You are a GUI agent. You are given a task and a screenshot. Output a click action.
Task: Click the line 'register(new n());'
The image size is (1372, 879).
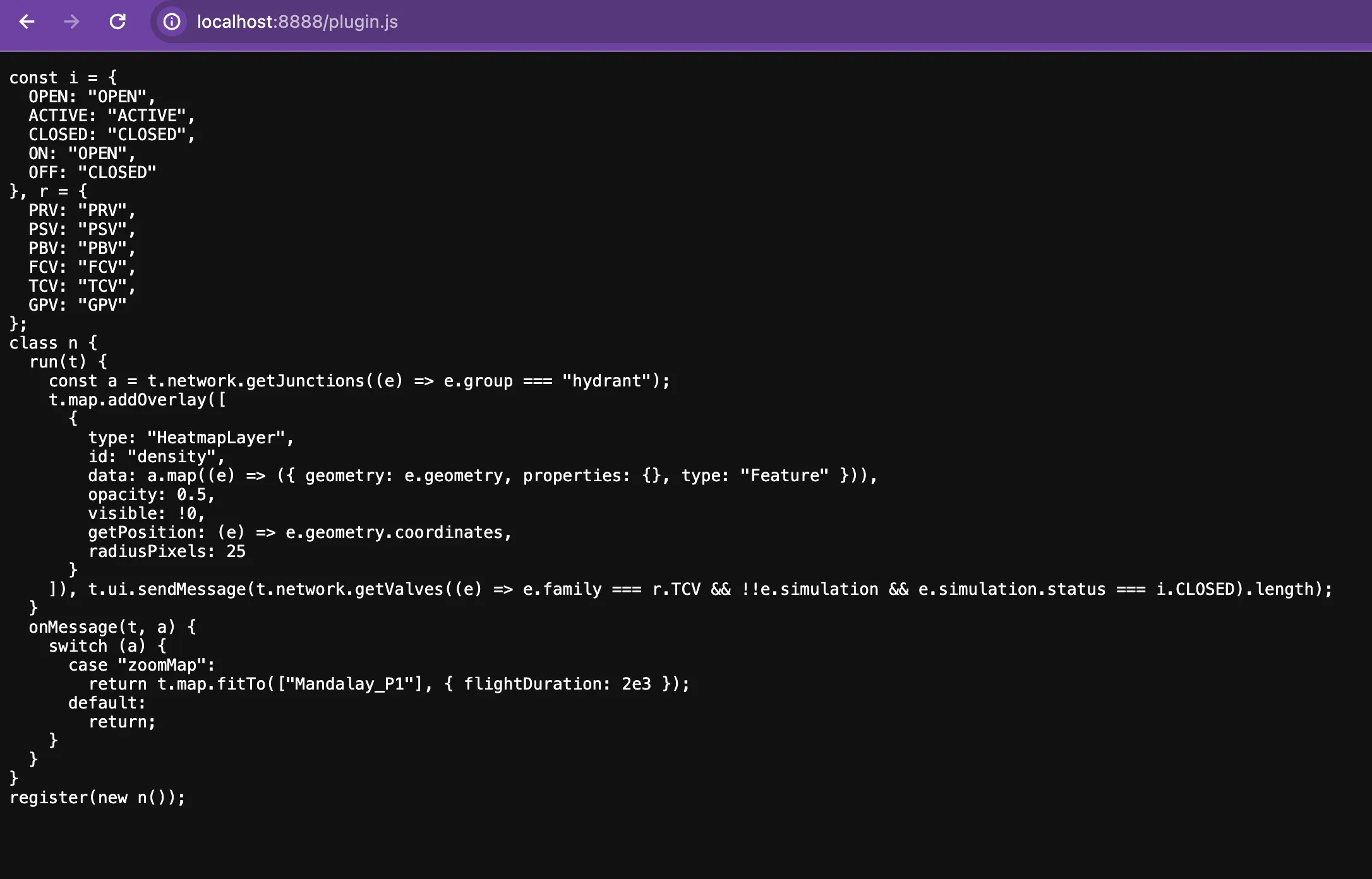pyautogui.click(x=97, y=798)
